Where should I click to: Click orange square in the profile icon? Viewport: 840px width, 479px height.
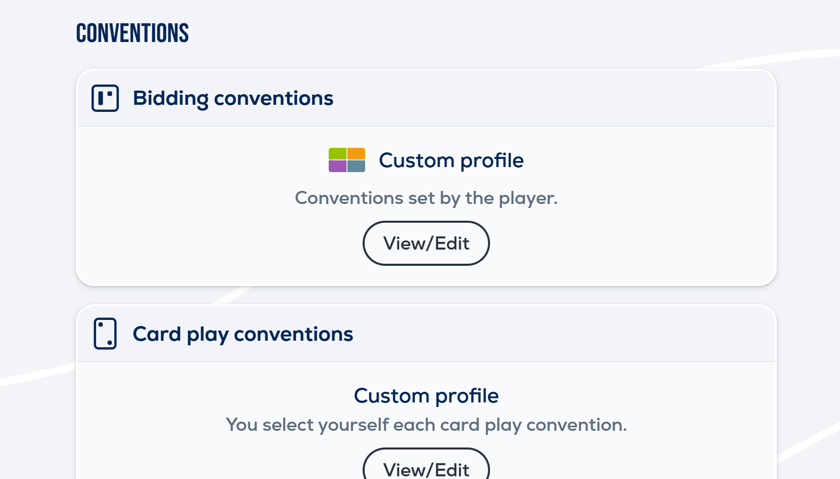pos(356,154)
